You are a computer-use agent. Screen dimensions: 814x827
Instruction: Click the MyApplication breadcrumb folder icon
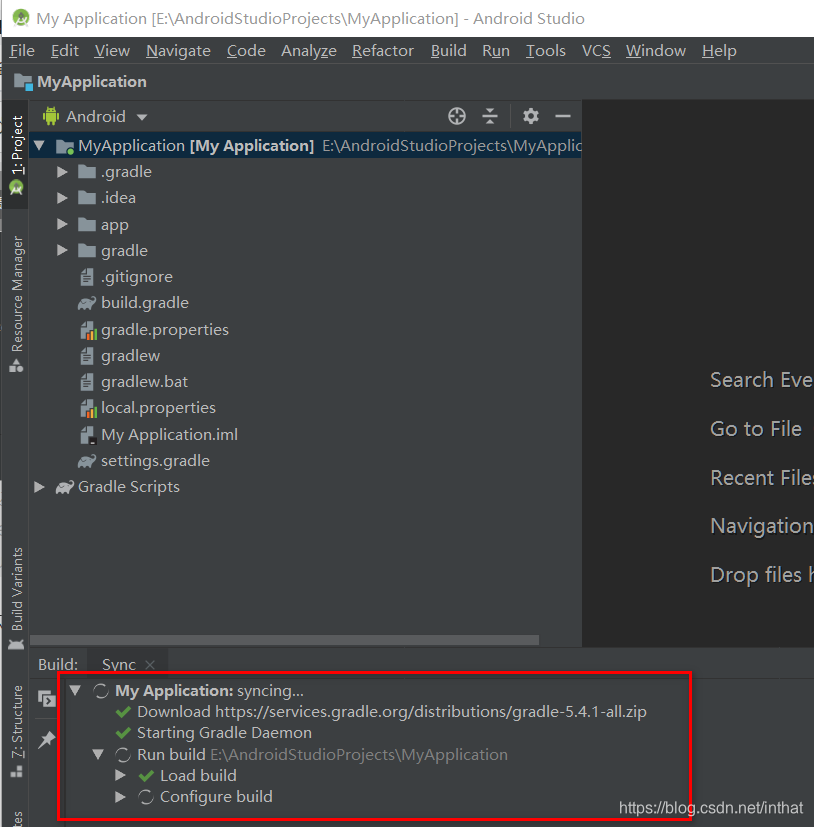(23, 82)
